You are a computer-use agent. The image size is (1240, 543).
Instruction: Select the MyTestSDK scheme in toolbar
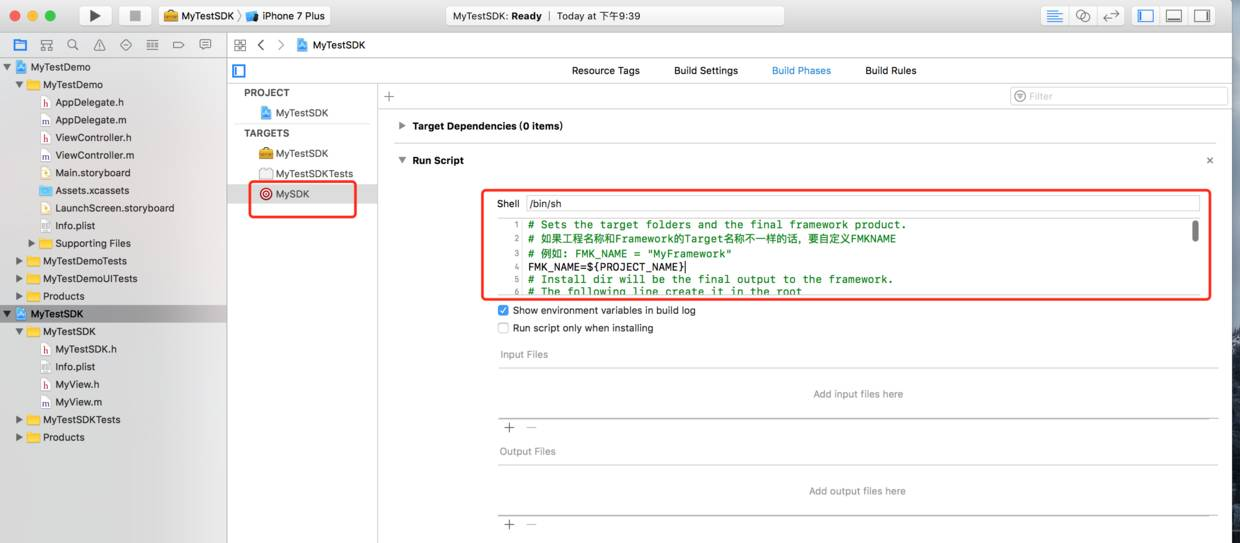(199, 16)
